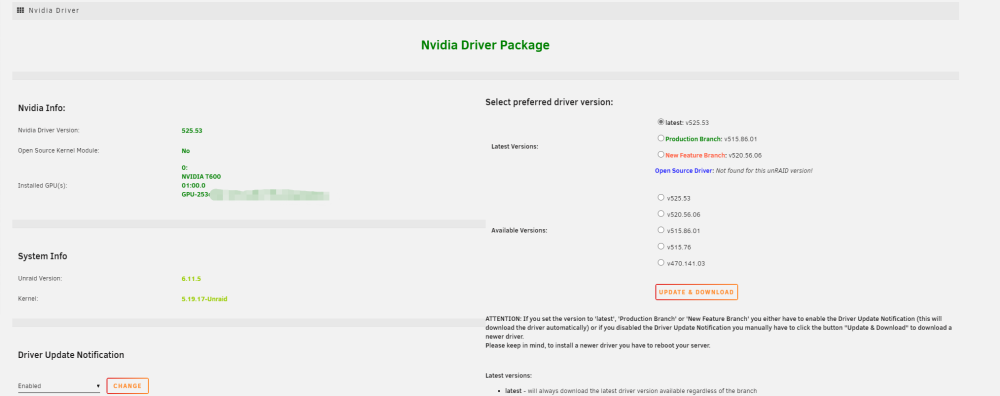Click the UPDATE & DOWNLOAD button
The image size is (1000, 396).
[696, 292]
